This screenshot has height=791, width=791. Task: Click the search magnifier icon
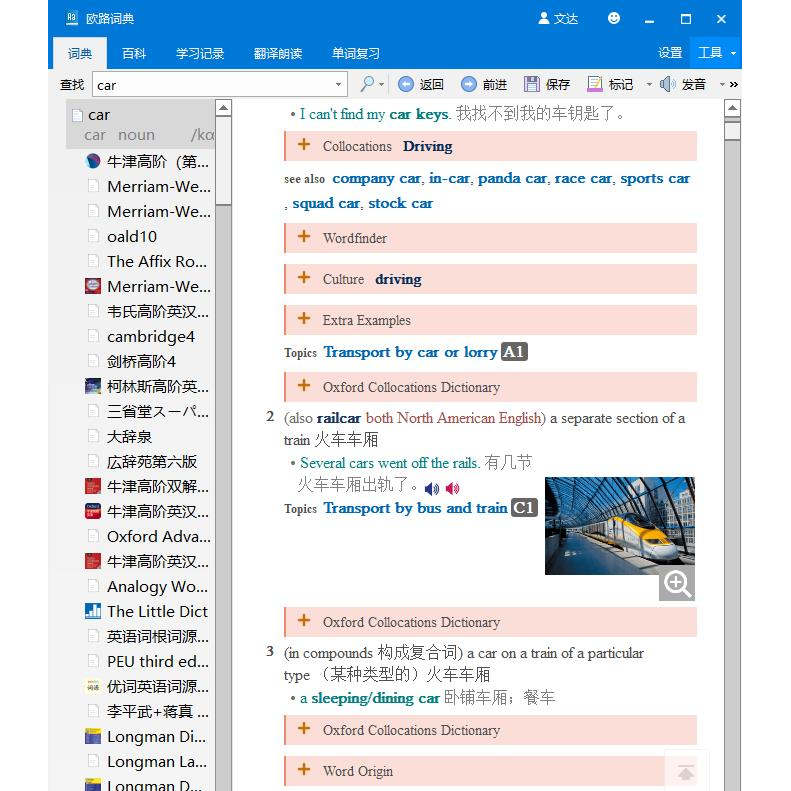(x=367, y=84)
